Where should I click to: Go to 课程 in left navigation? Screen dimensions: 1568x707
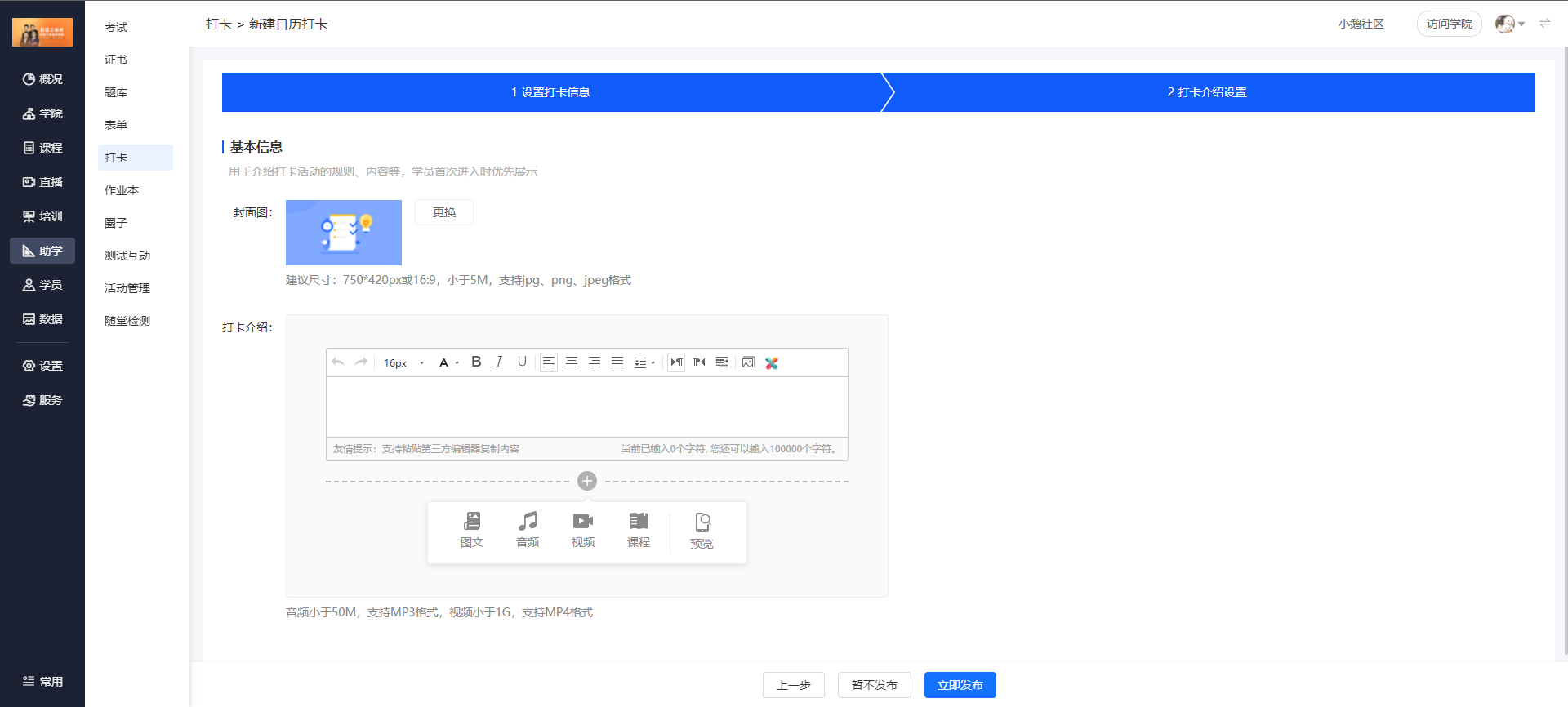(x=42, y=148)
